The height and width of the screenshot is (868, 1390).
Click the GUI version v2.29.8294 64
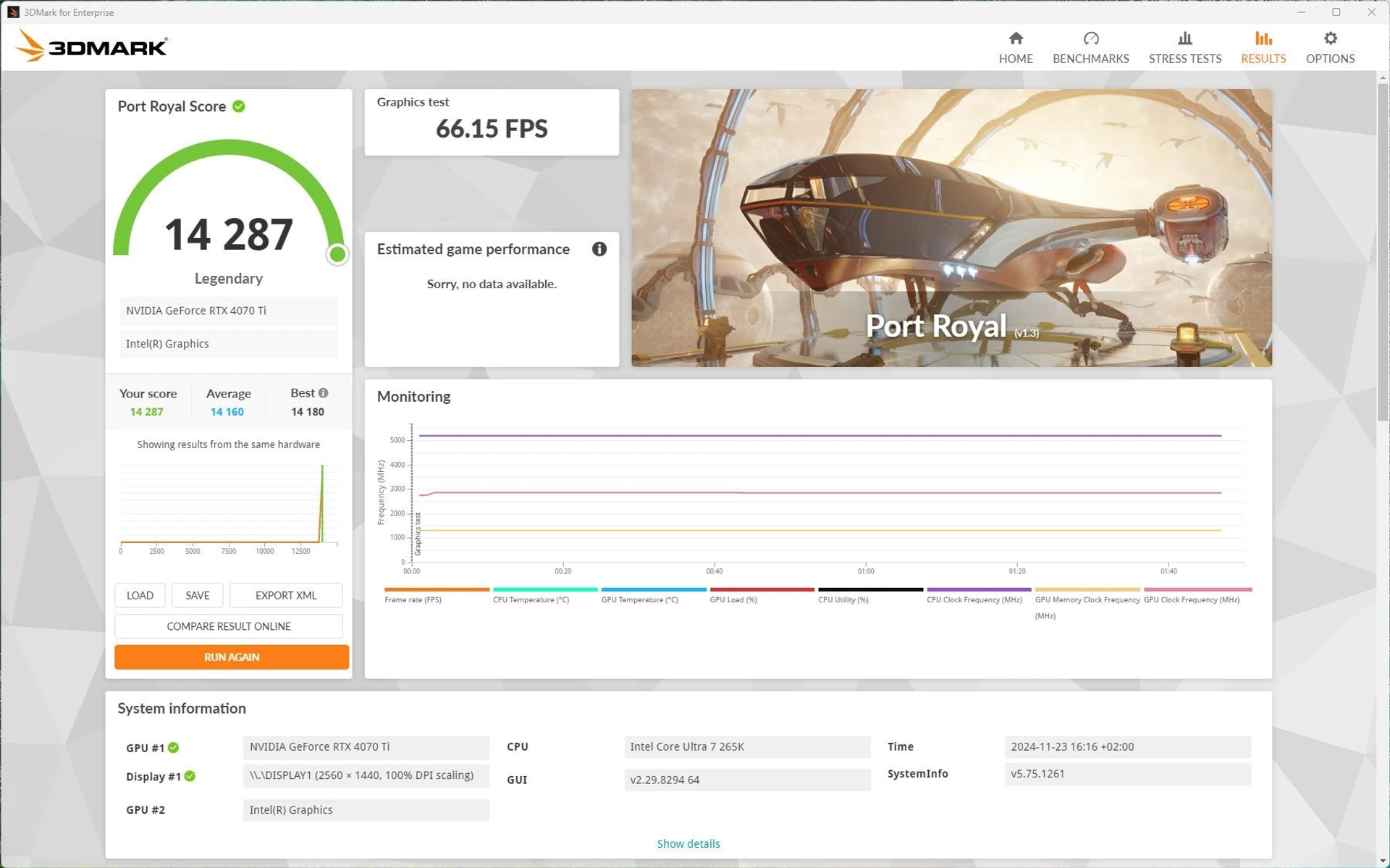point(747,780)
